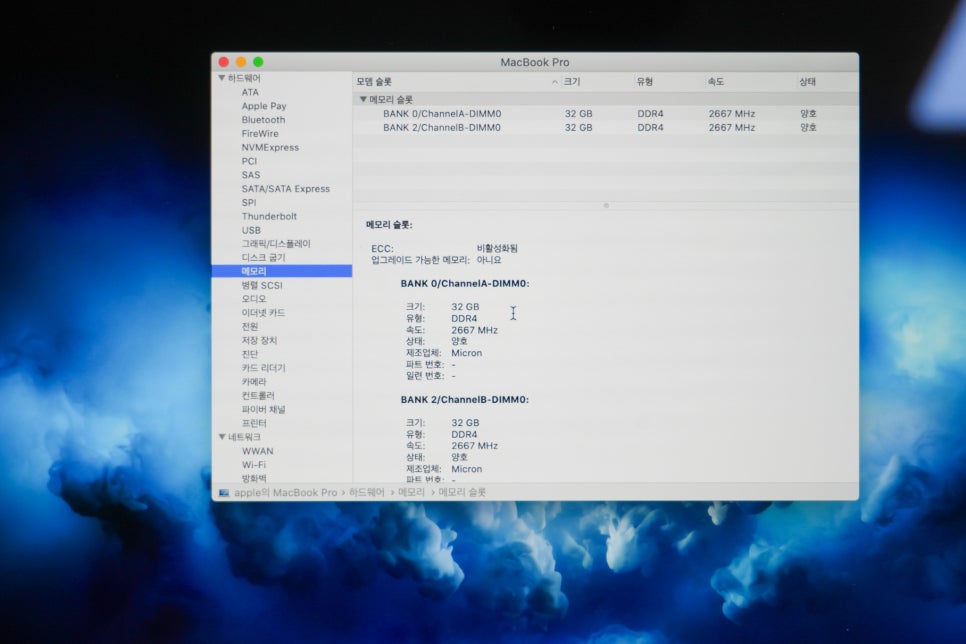The height and width of the screenshot is (644, 966).
Task: Select SPI in the sidebar
Action: (x=249, y=203)
